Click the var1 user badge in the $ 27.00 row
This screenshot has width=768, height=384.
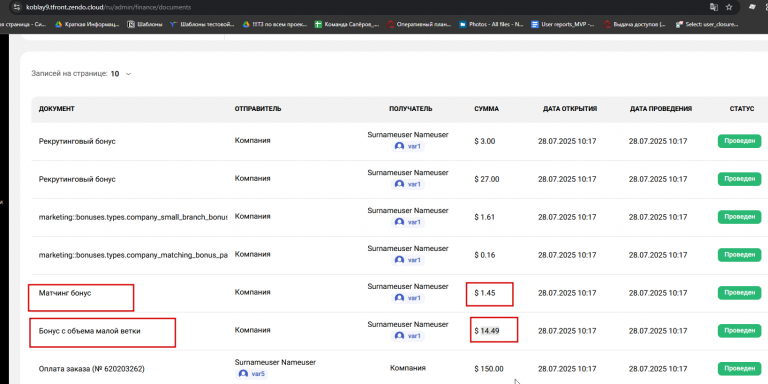point(408,184)
